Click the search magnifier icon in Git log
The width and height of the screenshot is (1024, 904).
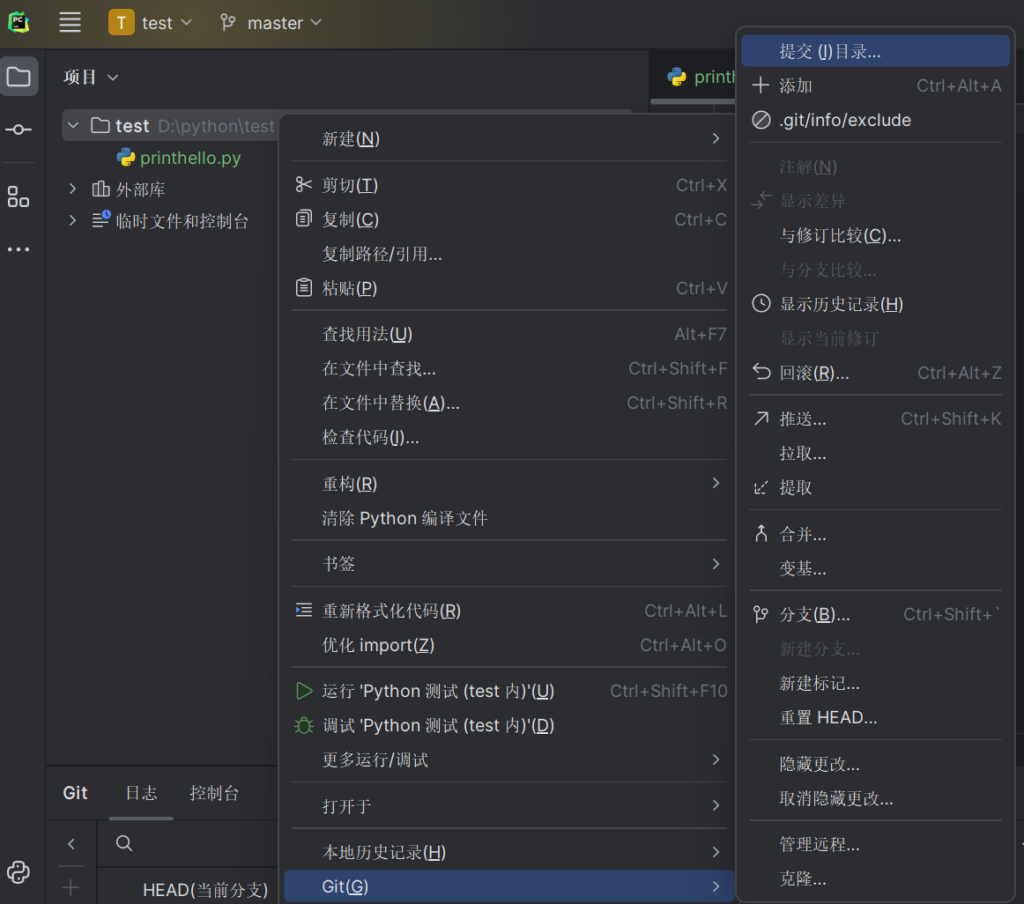[x=124, y=843]
